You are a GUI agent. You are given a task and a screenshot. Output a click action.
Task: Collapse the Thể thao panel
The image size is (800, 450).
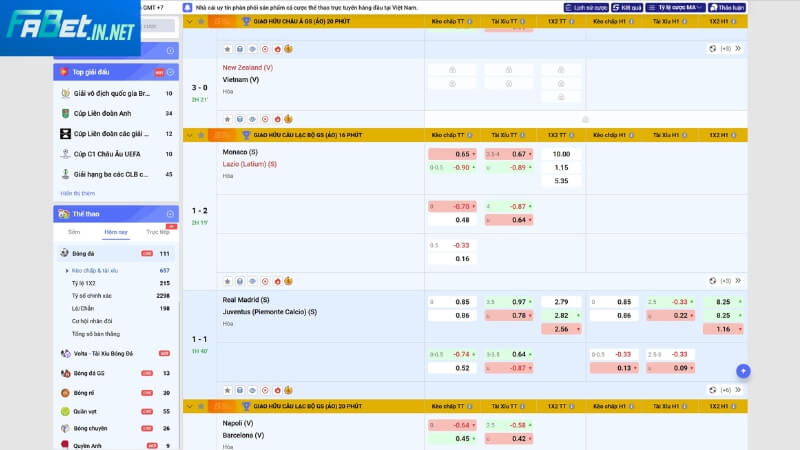click(x=170, y=214)
